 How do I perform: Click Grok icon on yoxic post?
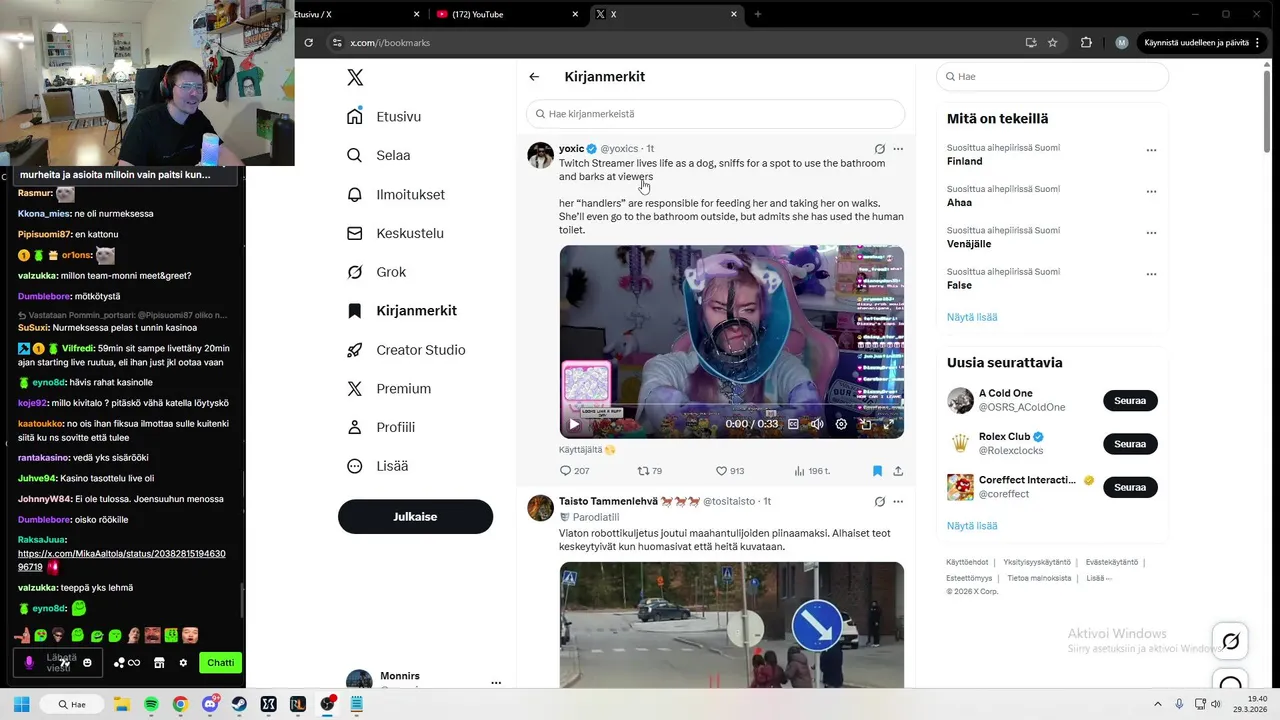tap(880, 149)
